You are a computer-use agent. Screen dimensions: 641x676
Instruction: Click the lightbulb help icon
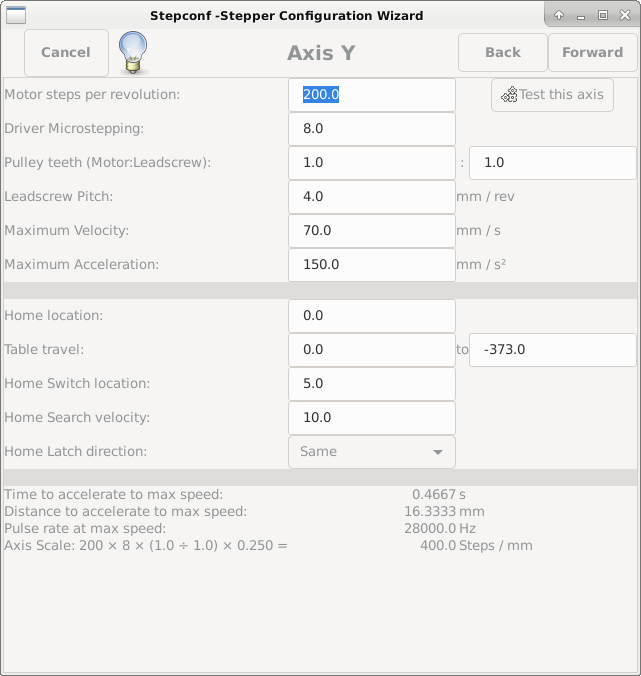tap(133, 53)
